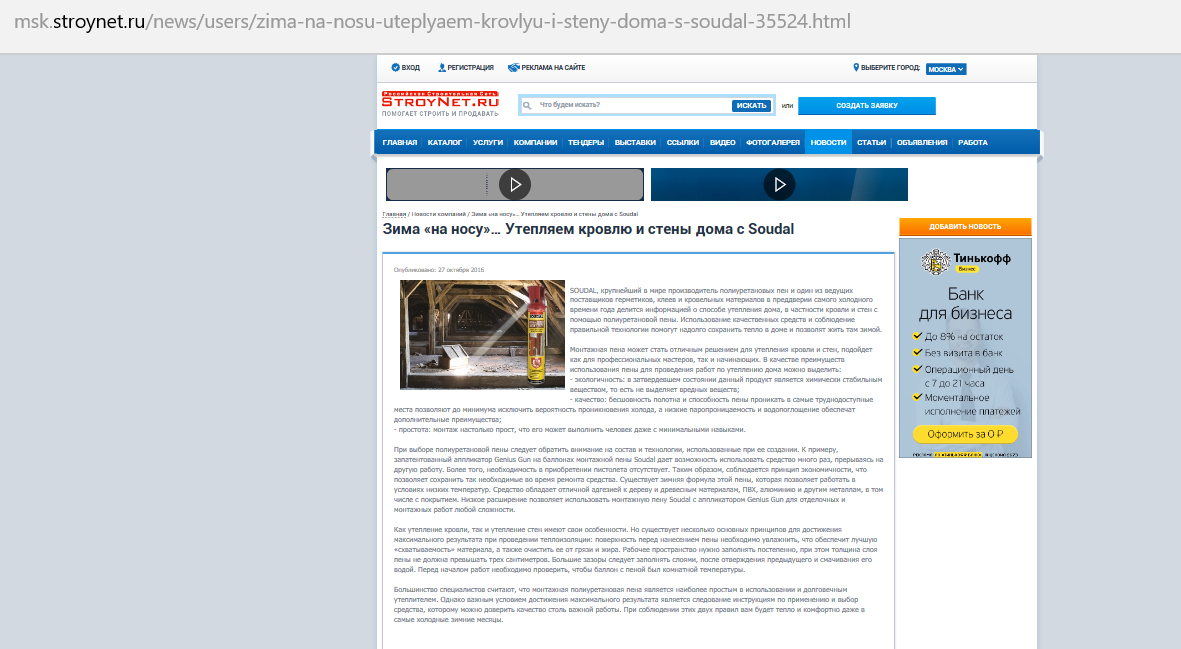1181x649 pixels.
Task: Open the ФОТОГАЛЕРЕЯ section
Action: tap(773, 142)
